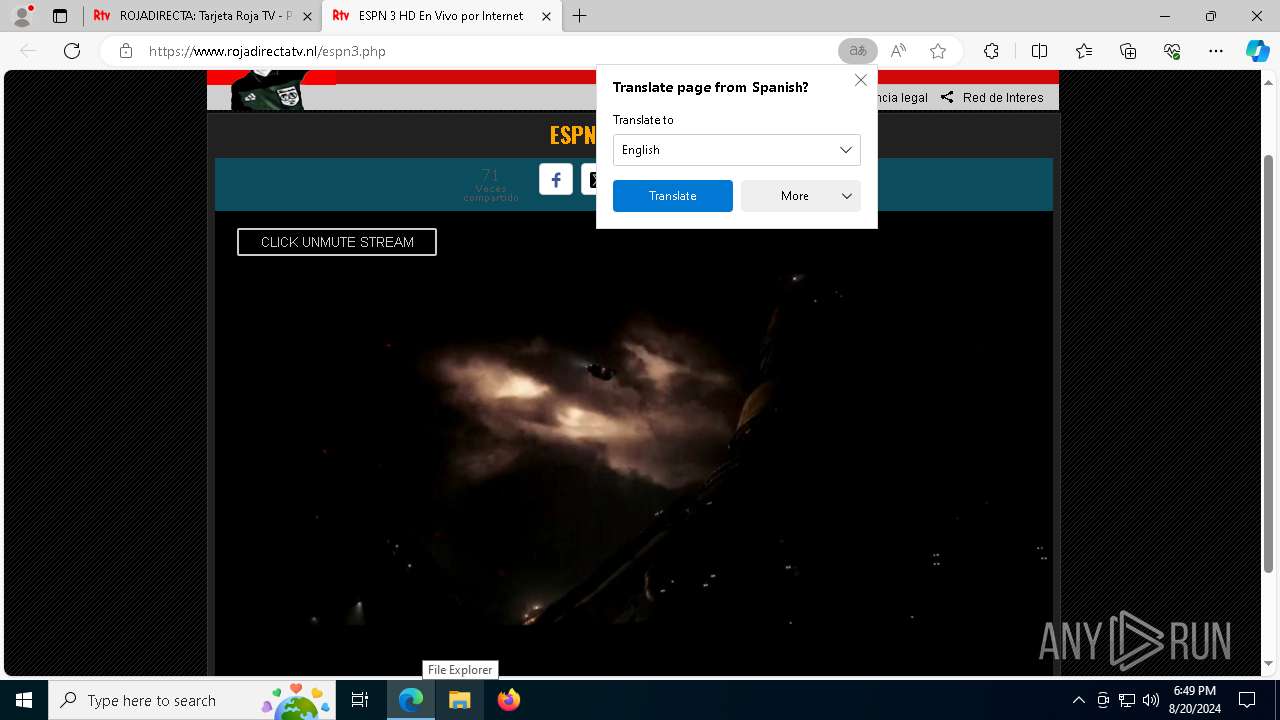Click the Rojadirecta site logo image
The height and width of the screenshot is (720, 1280).
(270, 90)
